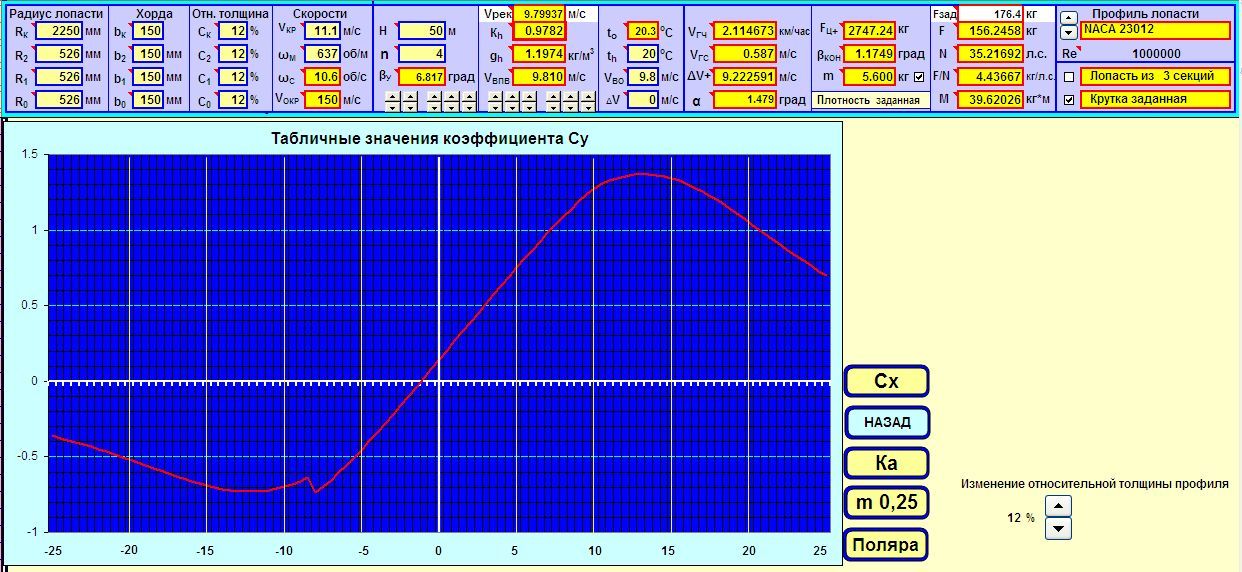Show the Ka chart
Screen dimensions: 1242x572
(886, 463)
